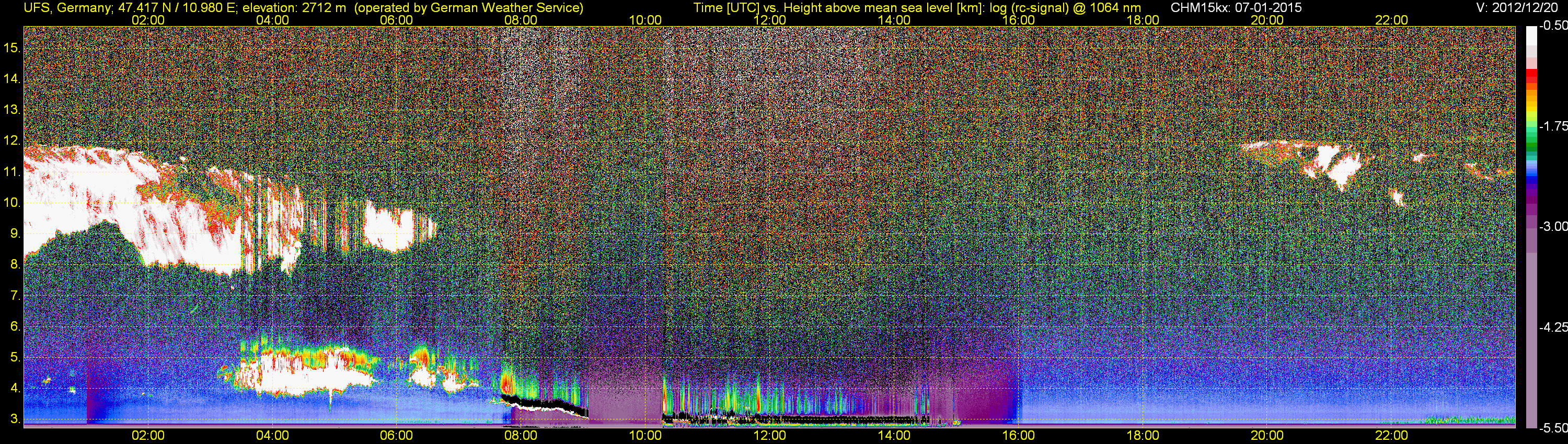1568x444 pixels.
Task: Click the -3.00 colorbar value
Action: tap(1553, 227)
